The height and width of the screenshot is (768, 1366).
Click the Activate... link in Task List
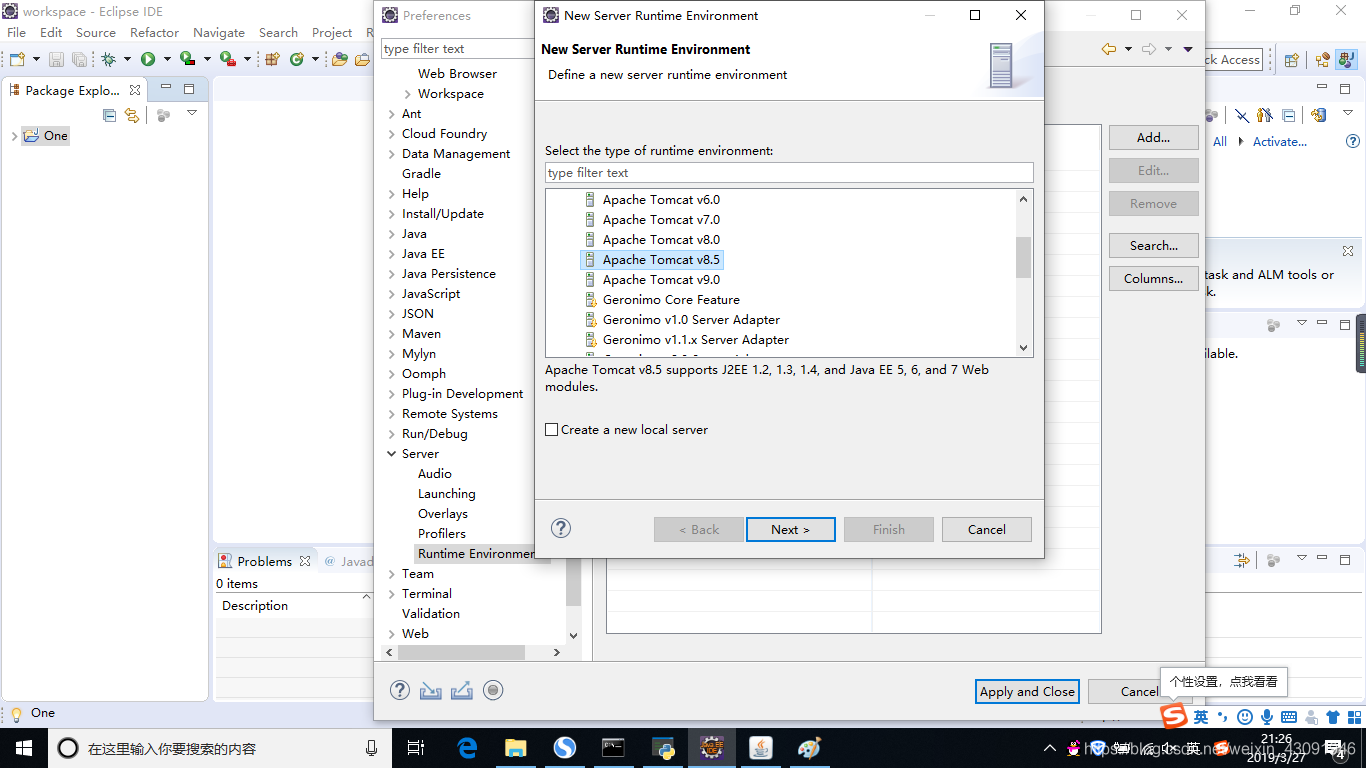coord(1280,142)
